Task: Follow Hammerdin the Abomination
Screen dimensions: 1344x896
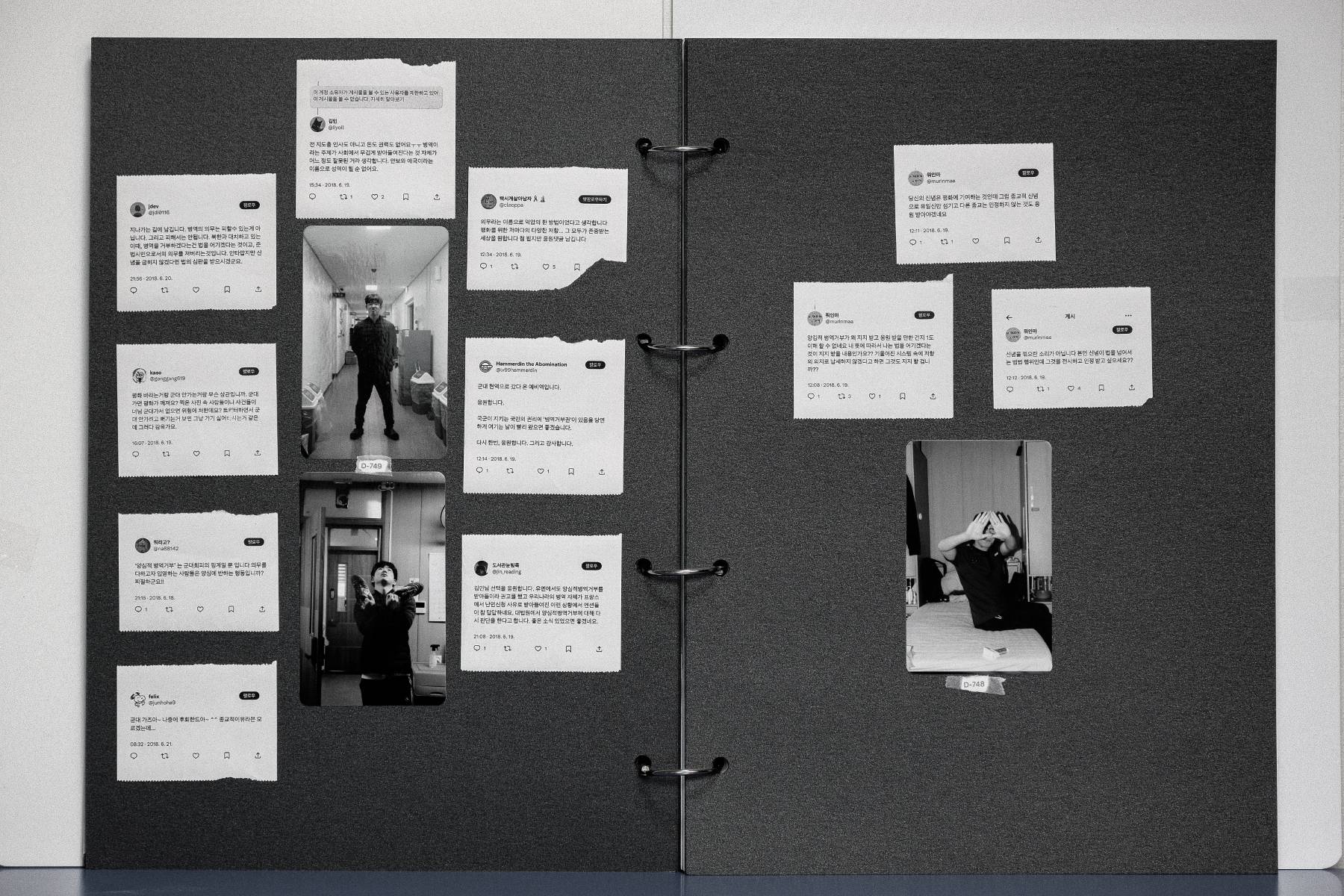Action: click(x=595, y=365)
